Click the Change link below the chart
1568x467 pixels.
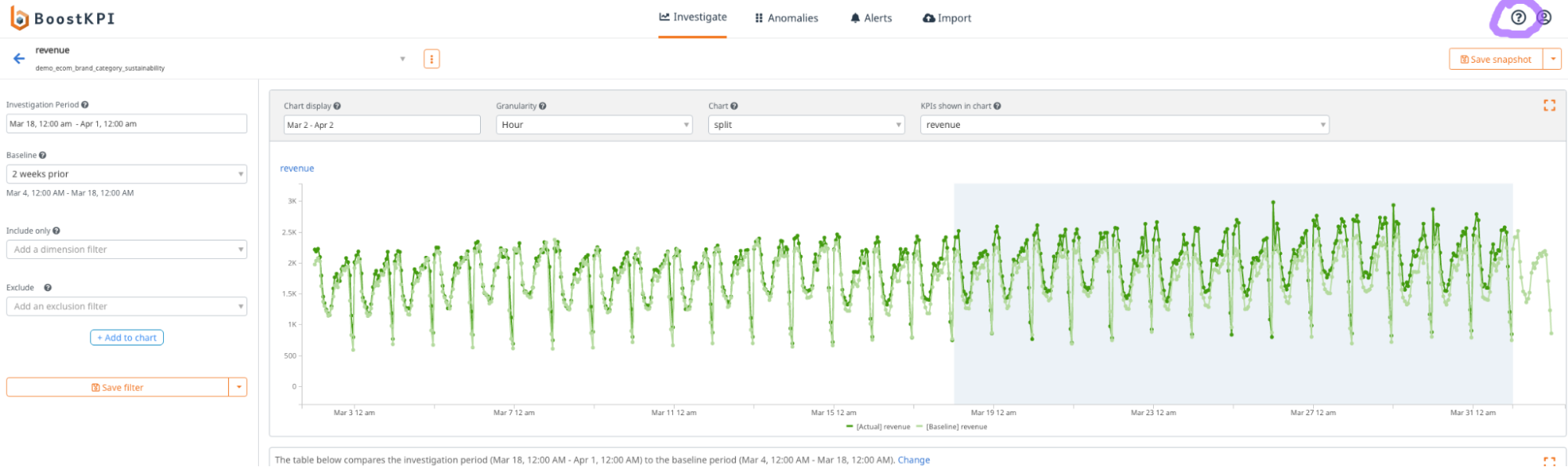913,460
